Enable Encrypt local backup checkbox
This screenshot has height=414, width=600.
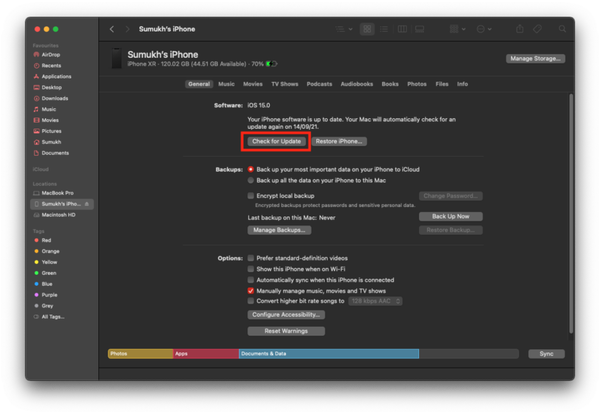click(251, 196)
